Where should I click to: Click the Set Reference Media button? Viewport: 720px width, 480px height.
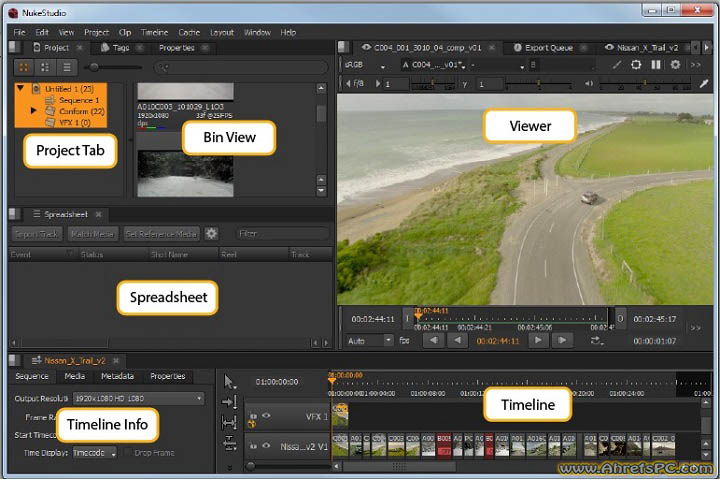tap(161, 234)
